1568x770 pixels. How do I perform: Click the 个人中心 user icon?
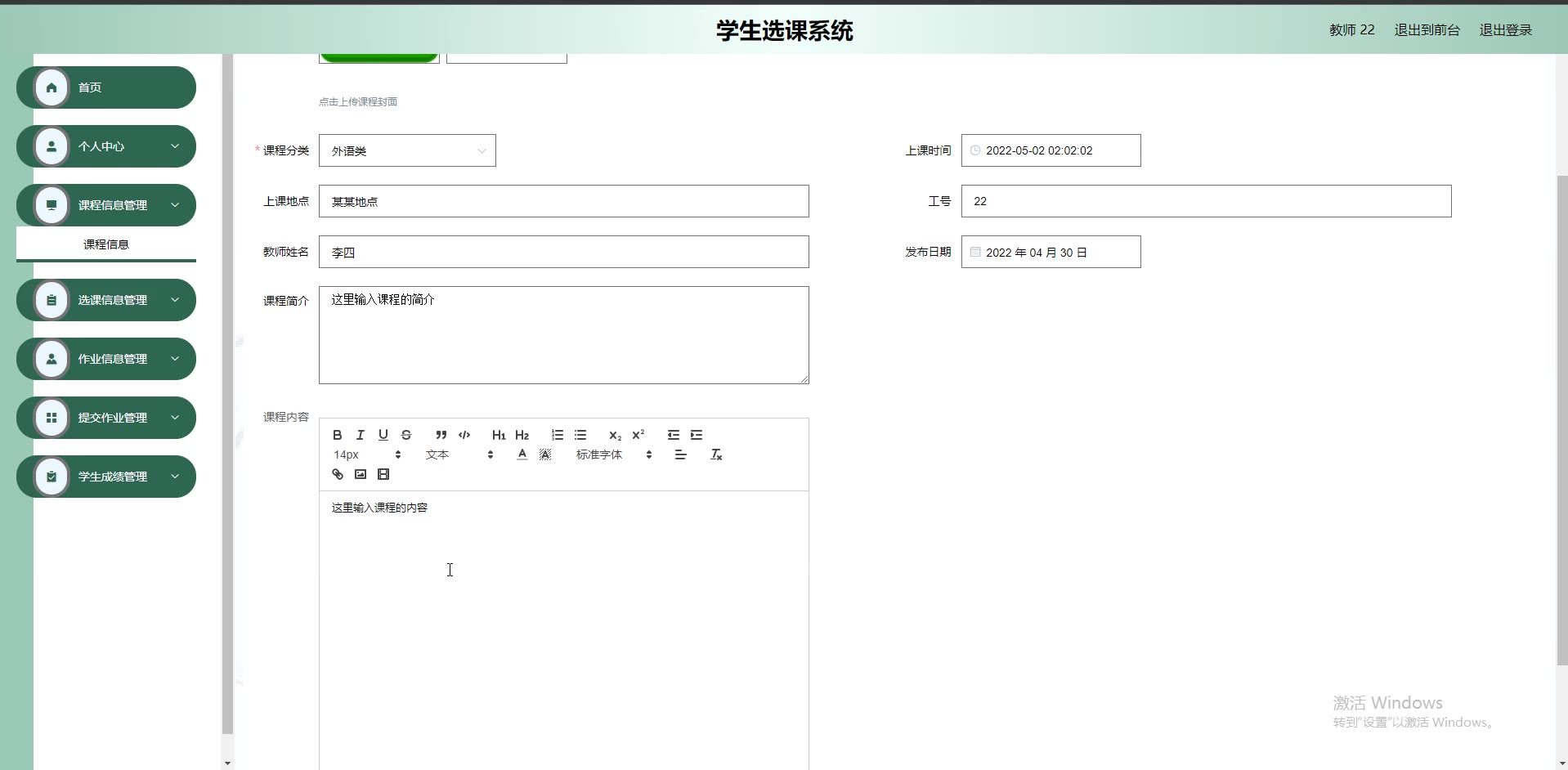click(x=52, y=146)
